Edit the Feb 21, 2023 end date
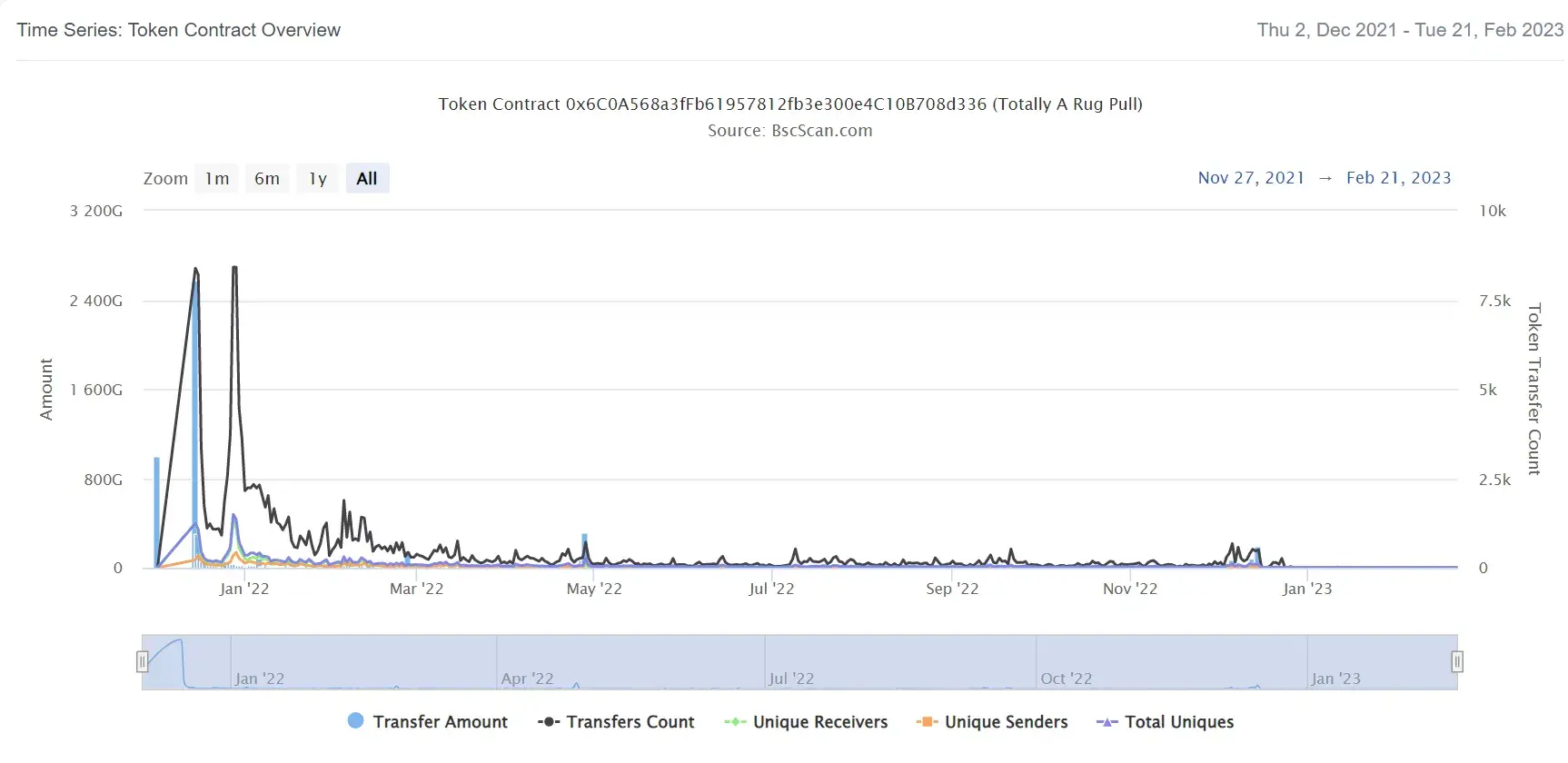 (x=1399, y=178)
